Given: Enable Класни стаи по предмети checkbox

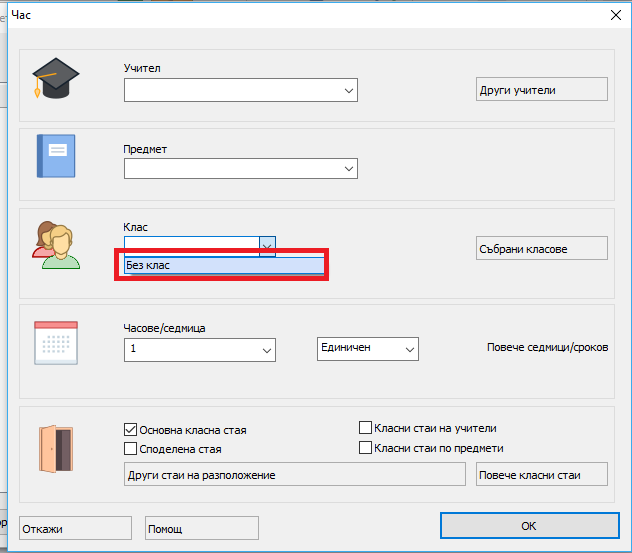Looking at the screenshot, I should 366,448.
